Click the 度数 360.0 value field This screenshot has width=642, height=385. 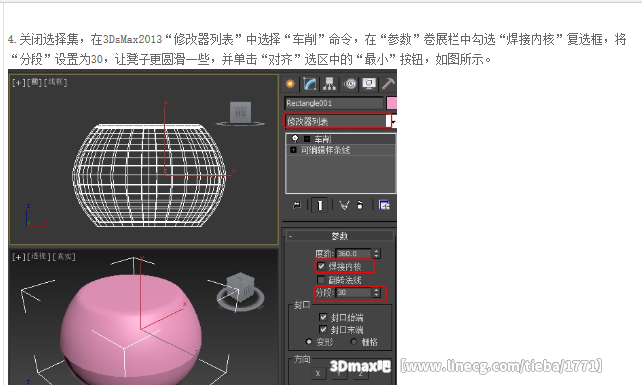(x=353, y=254)
